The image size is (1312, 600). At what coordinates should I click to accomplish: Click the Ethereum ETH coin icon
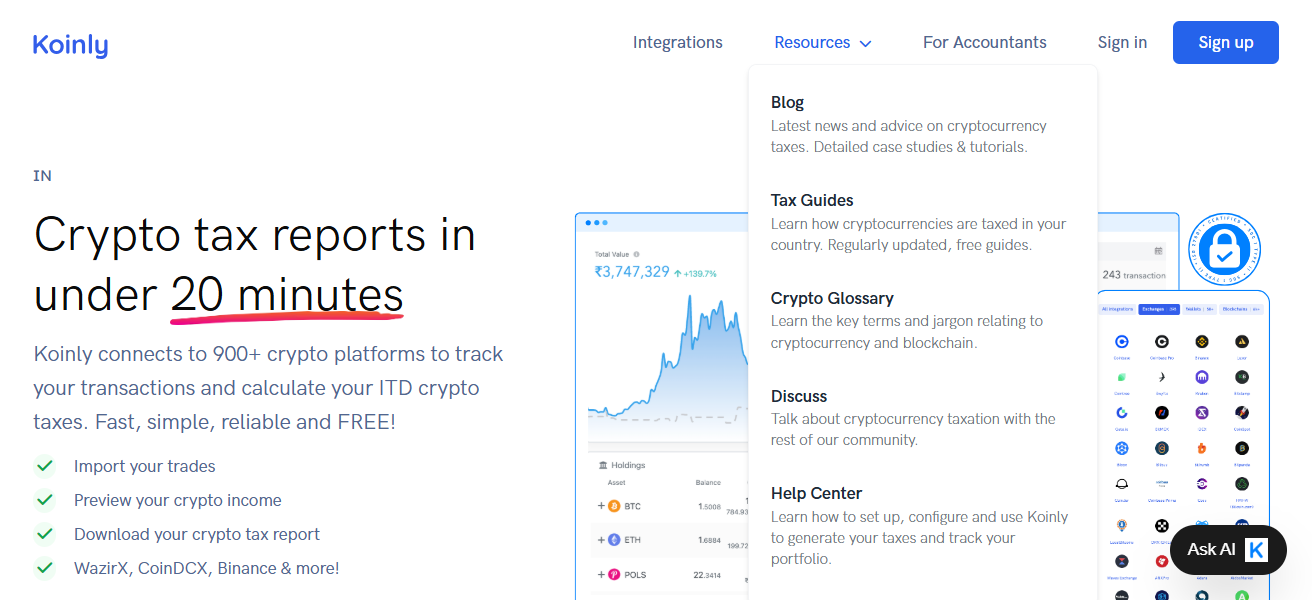[x=614, y=540]
